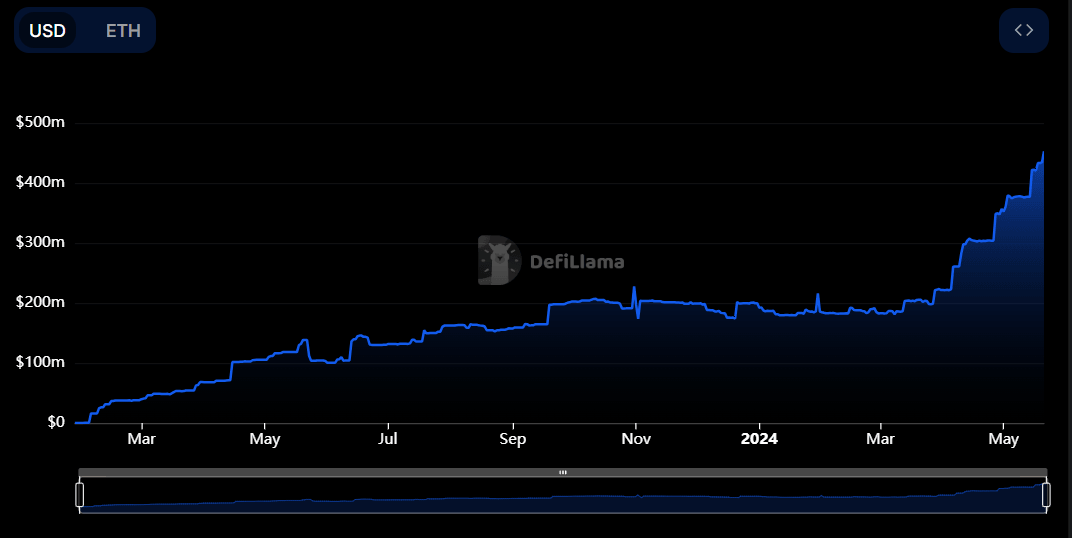Click the right range slider handle
This screenshot has height=538, width=1072.
coord(1046,495)
